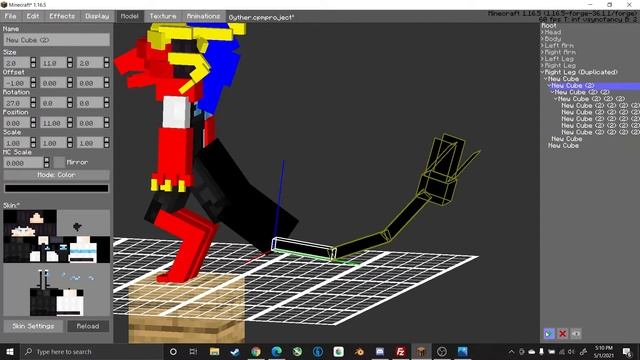Expand the Head tree node
640x360 pixels.
[x=542, y=32]
